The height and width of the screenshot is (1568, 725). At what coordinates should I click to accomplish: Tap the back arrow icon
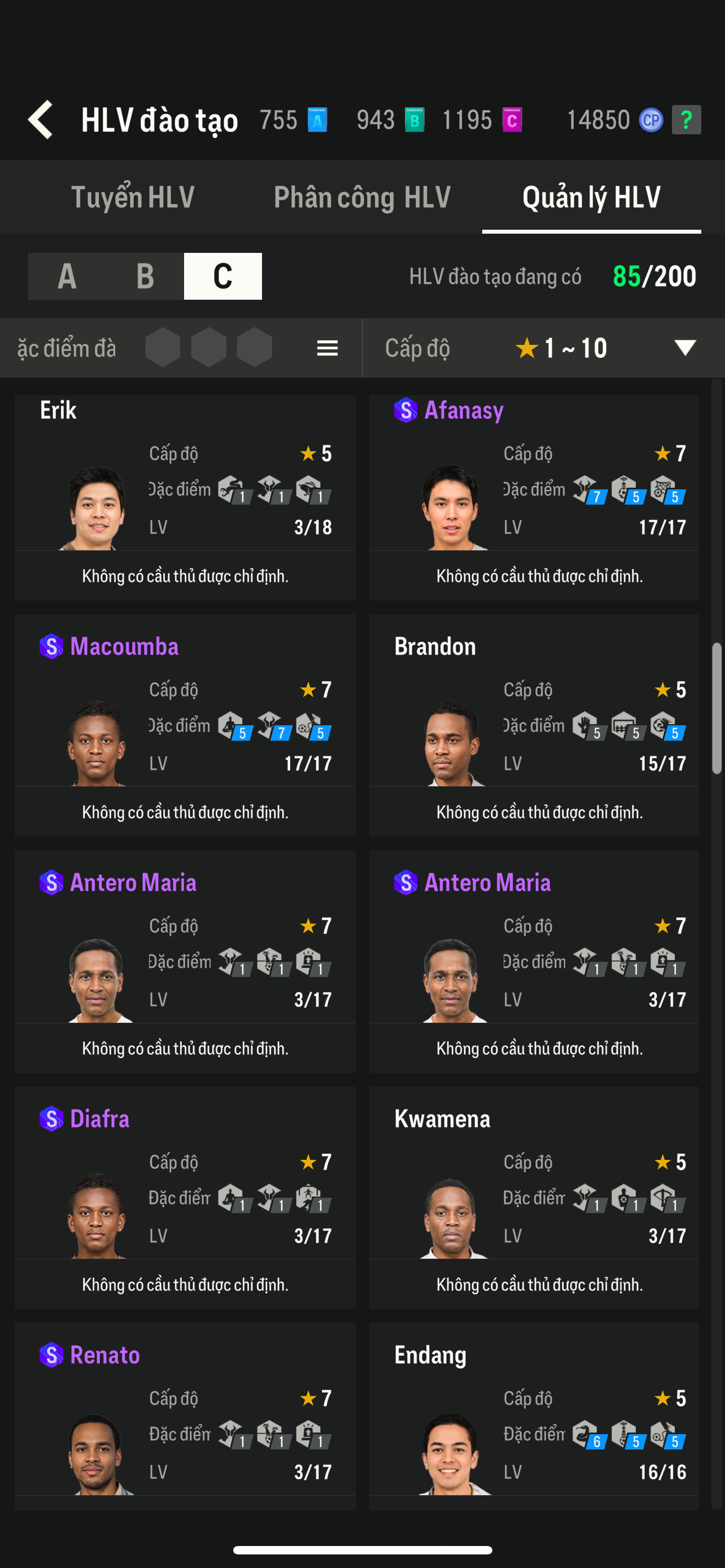41,119
